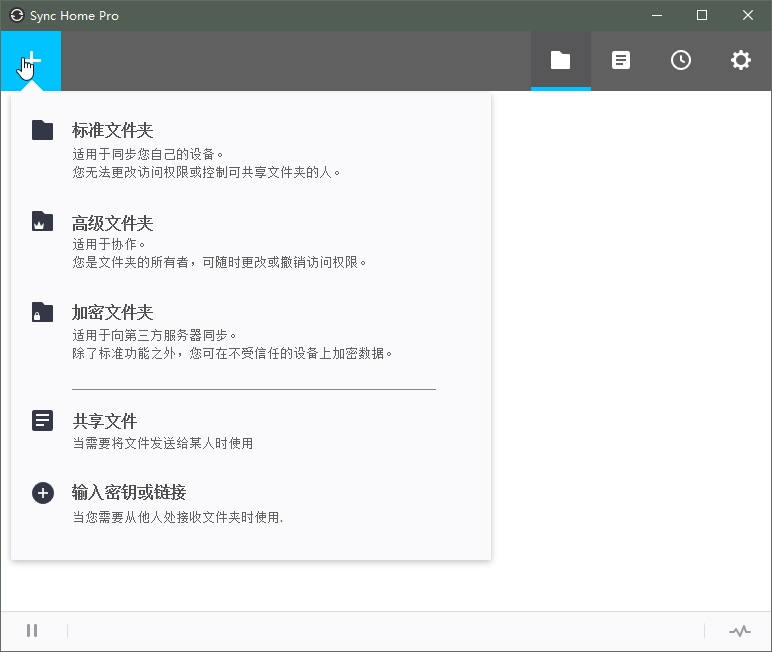Click text 当您需要从他人处接收文件夹时使用.
Viewport: 772px width, 652px height.
(176, 517)
